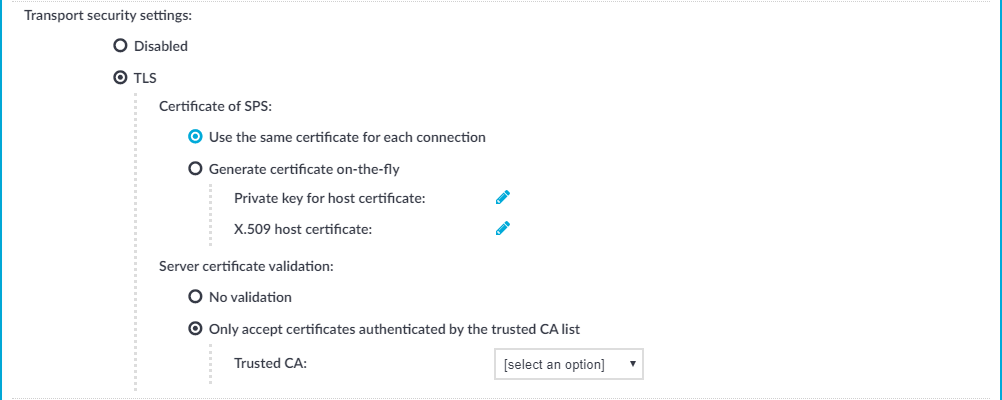This screenshot has width=1002, height=400.
Task: Edit the X.509 host certificate pencil icon
Action: point(503,228)
